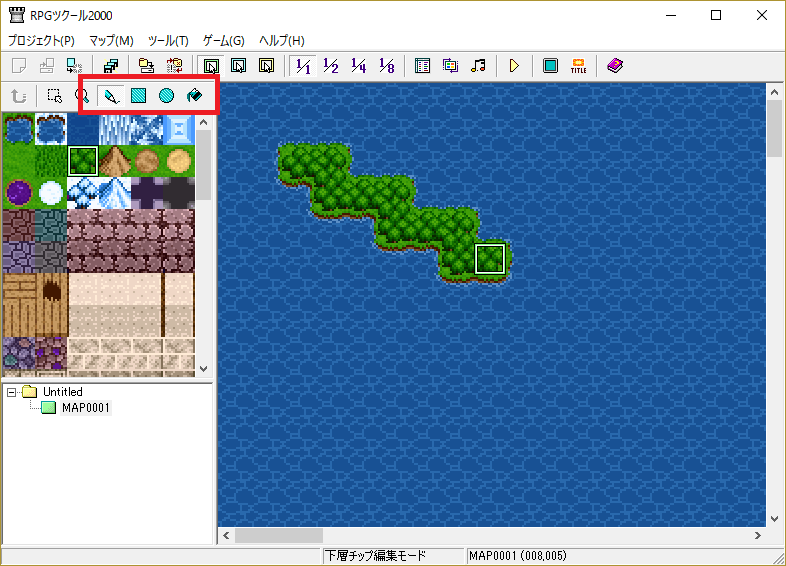Select the flood fill bucket tool

point(195,96)
